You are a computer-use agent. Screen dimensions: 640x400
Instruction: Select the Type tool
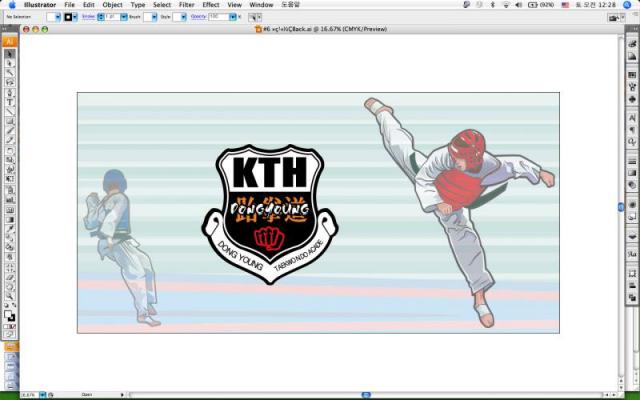pyautogui.click(x=10, y=102)
